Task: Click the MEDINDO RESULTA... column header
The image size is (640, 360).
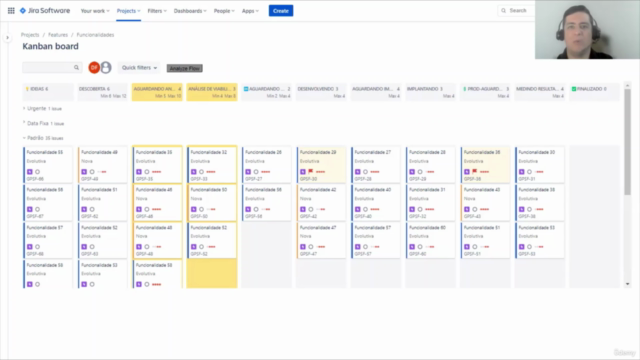Action: click(540, 92)
